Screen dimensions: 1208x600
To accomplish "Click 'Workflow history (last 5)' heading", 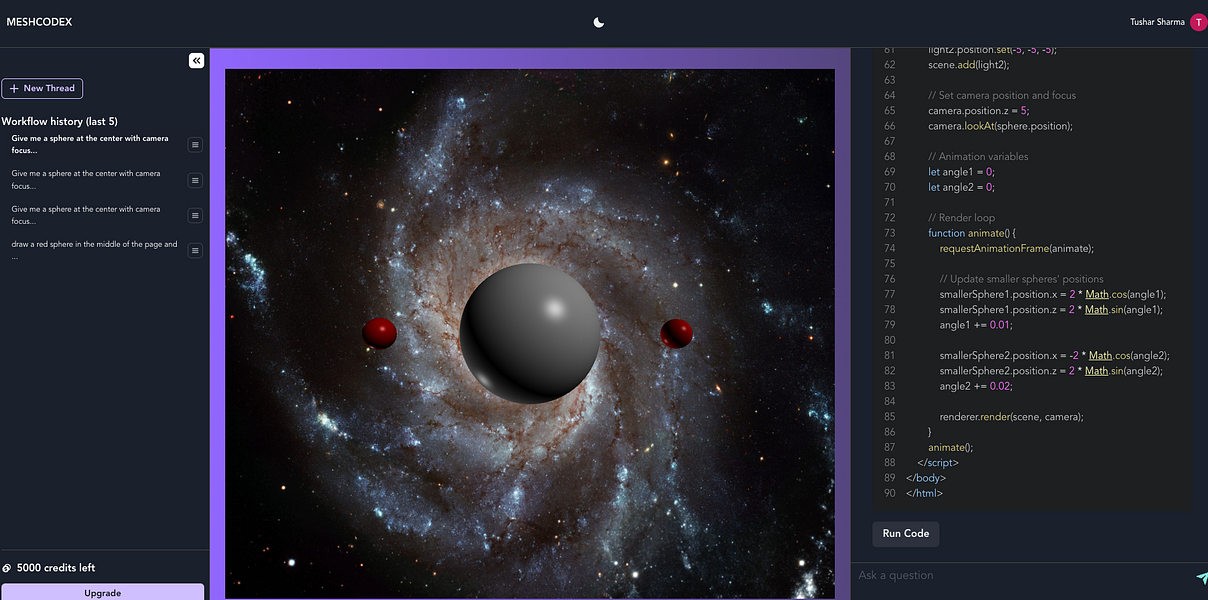I will [x=60, y=121].
